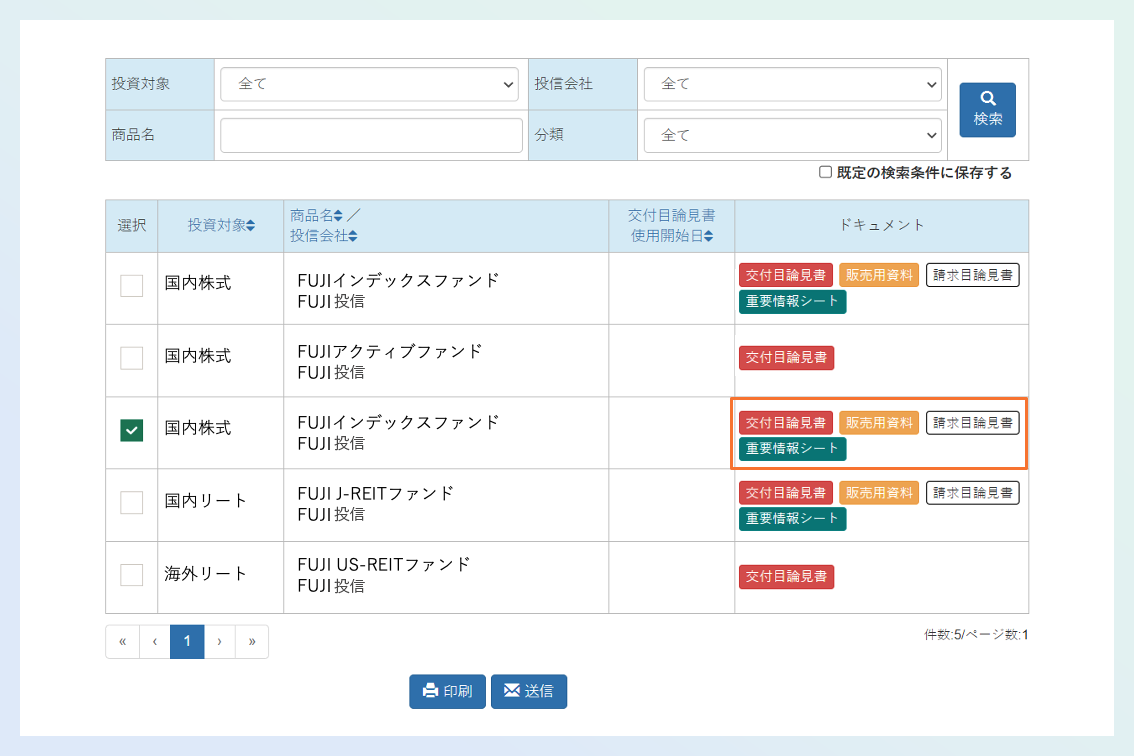The width and height of the screenshot is (1134, 756).
Task: Open 重要情報シート for FUJI J-REITファンド
Action: coord(792,519)
